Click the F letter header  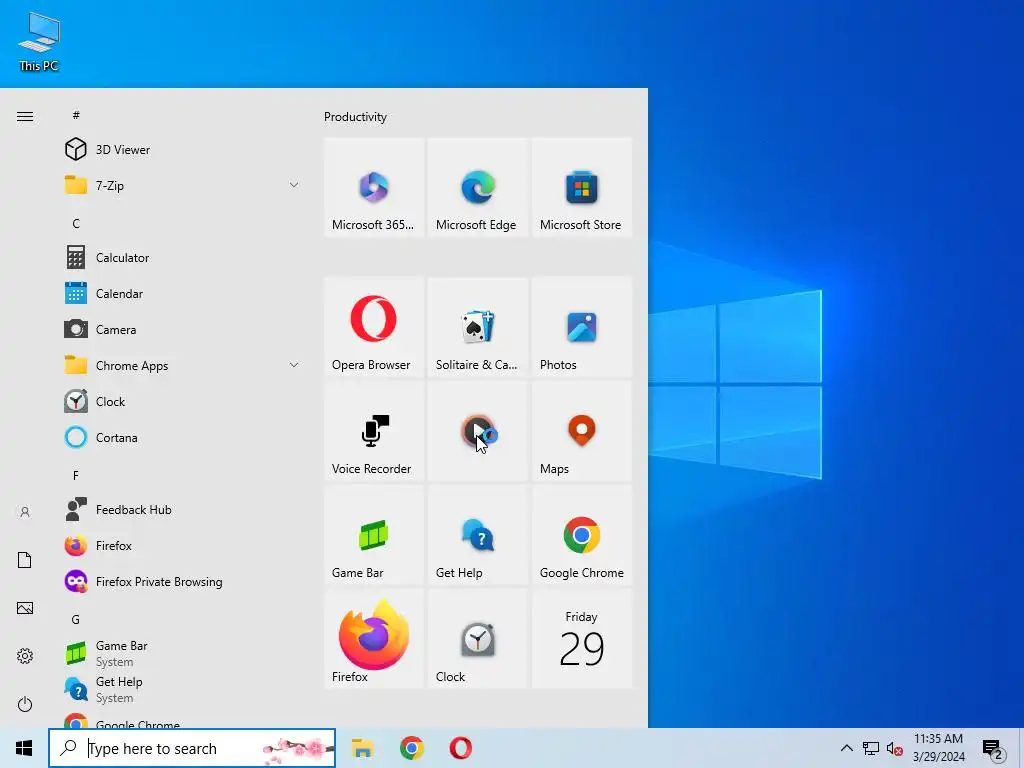tap(76, 475)
